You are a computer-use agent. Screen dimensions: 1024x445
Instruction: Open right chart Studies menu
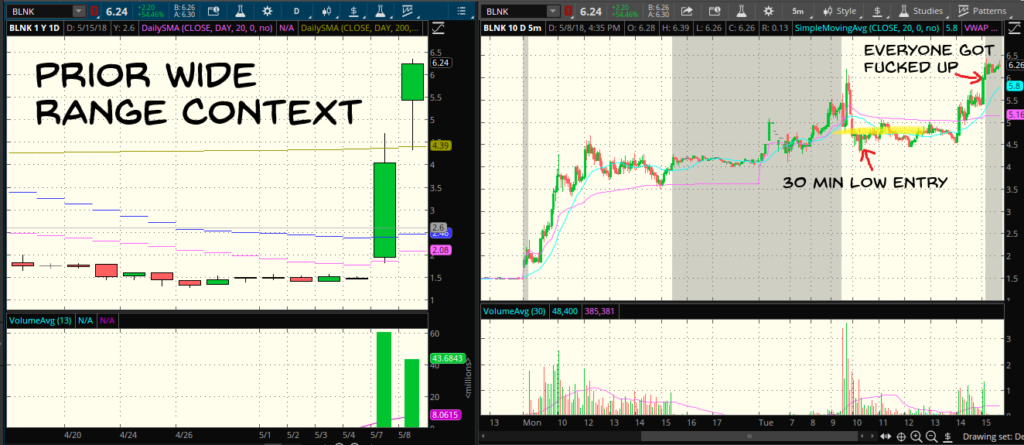pos(921,11)
